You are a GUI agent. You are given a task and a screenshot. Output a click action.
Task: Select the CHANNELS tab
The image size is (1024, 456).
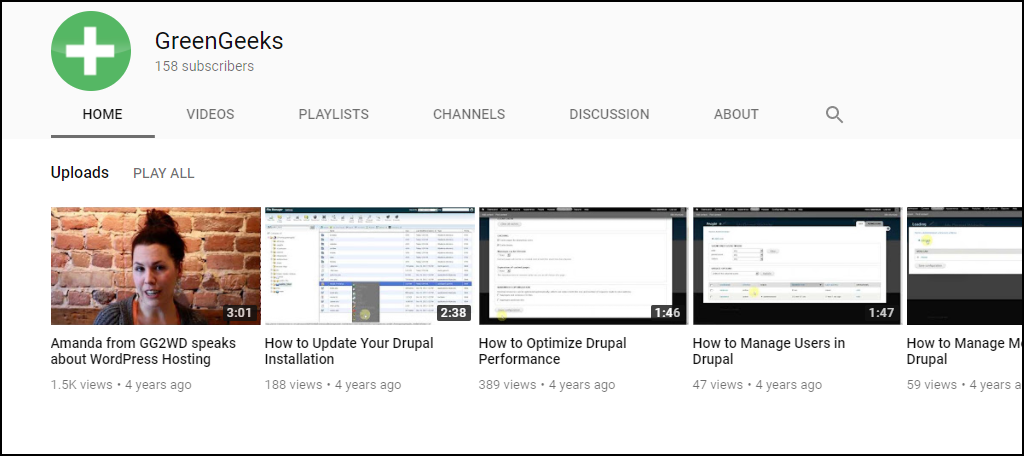coord(469,114)
